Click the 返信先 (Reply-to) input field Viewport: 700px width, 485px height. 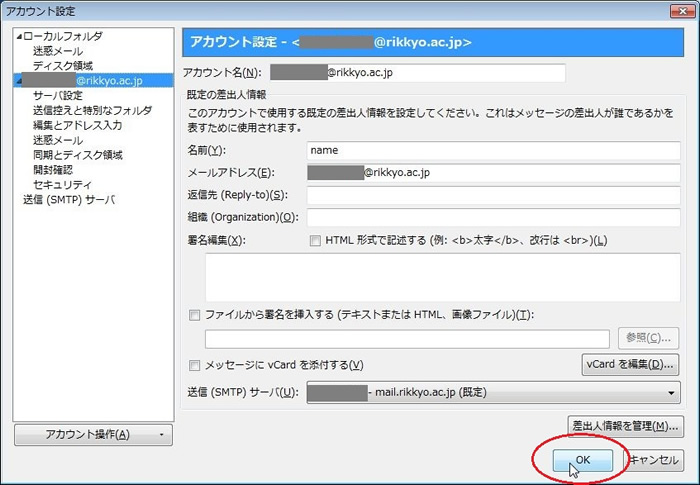(493, 195)
